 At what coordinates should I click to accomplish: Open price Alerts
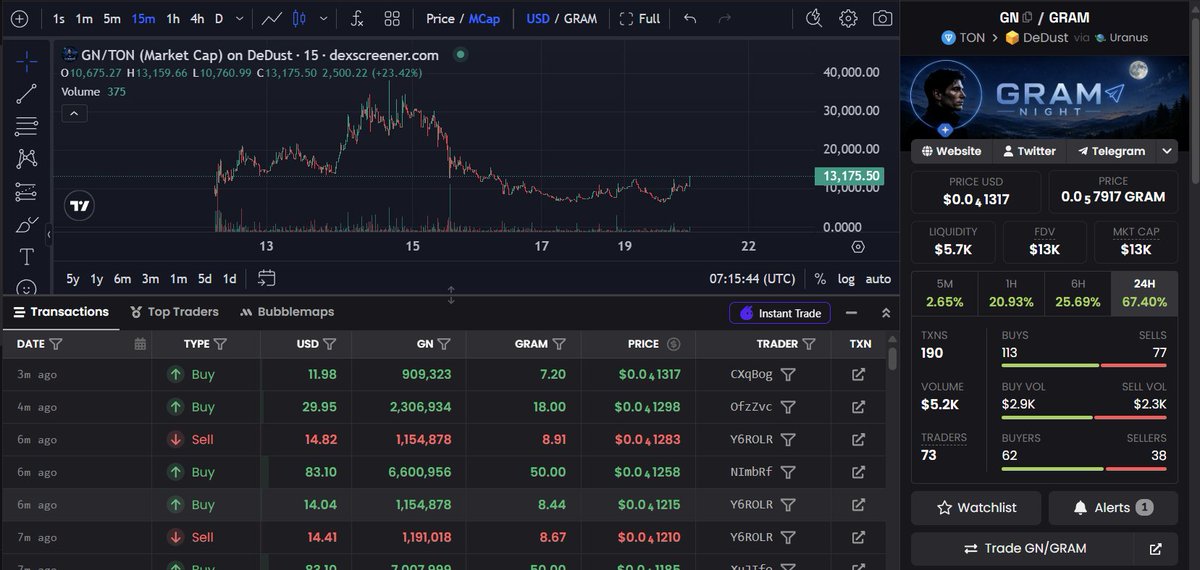tap(1113, 508)
